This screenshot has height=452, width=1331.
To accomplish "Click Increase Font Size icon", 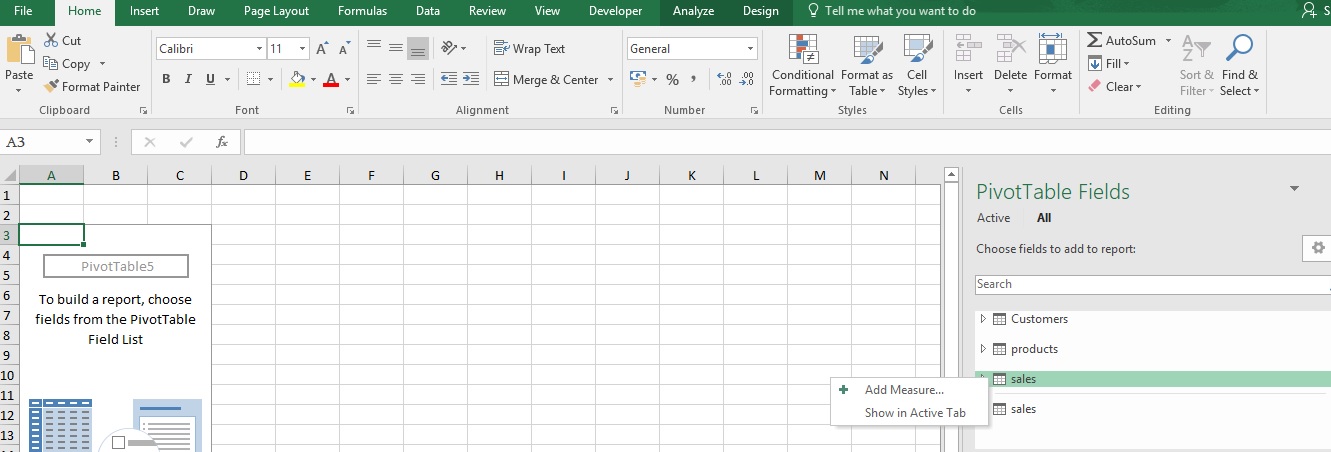I will 322,48.
